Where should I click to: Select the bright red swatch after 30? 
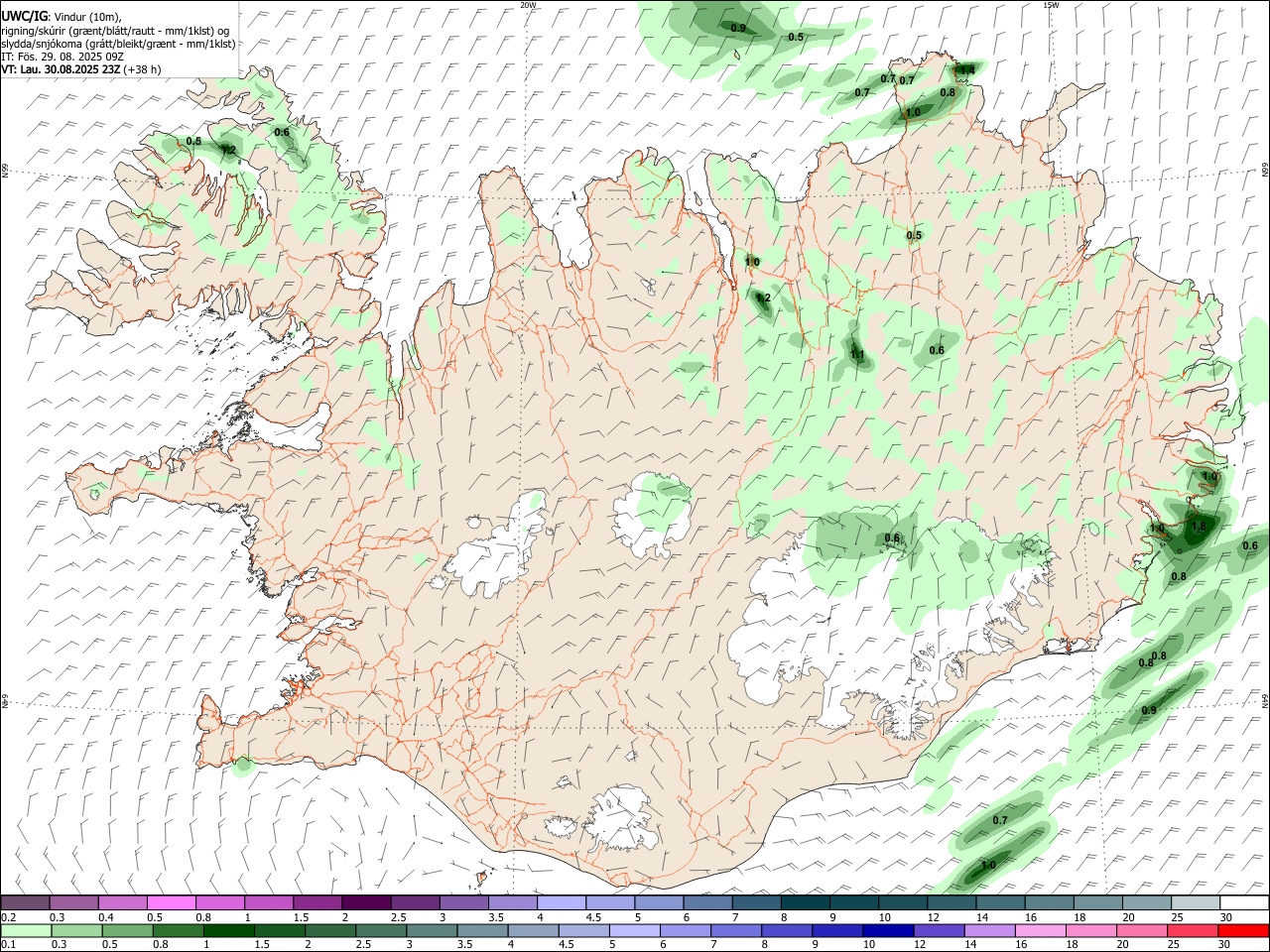click(1242, 930)
